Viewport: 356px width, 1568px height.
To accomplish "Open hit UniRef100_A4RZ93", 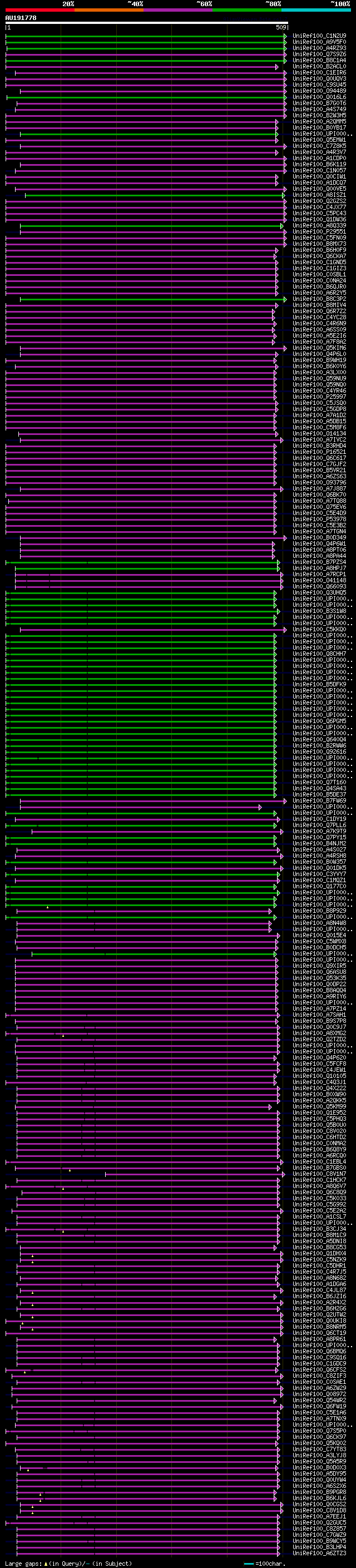I will tap(319, 48).
